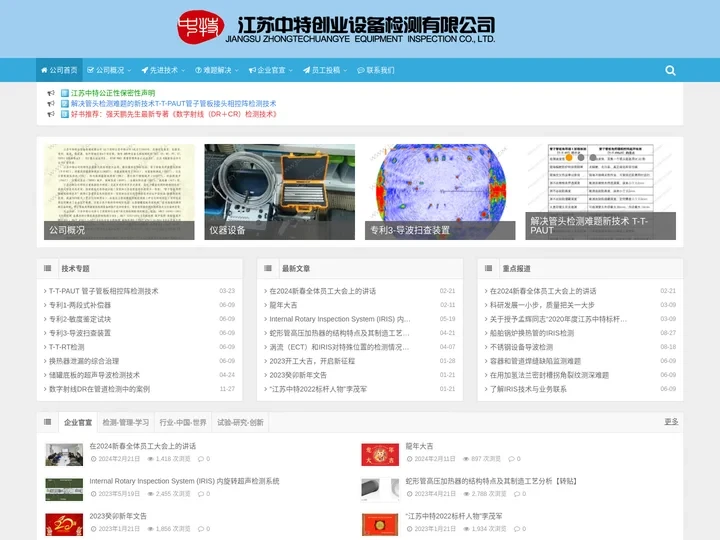Open 关于授予孟辉同志2020年度标杆 article
The width and height of the screenshot is (720, 540).
pyautogui.click(x=558, y=319)
